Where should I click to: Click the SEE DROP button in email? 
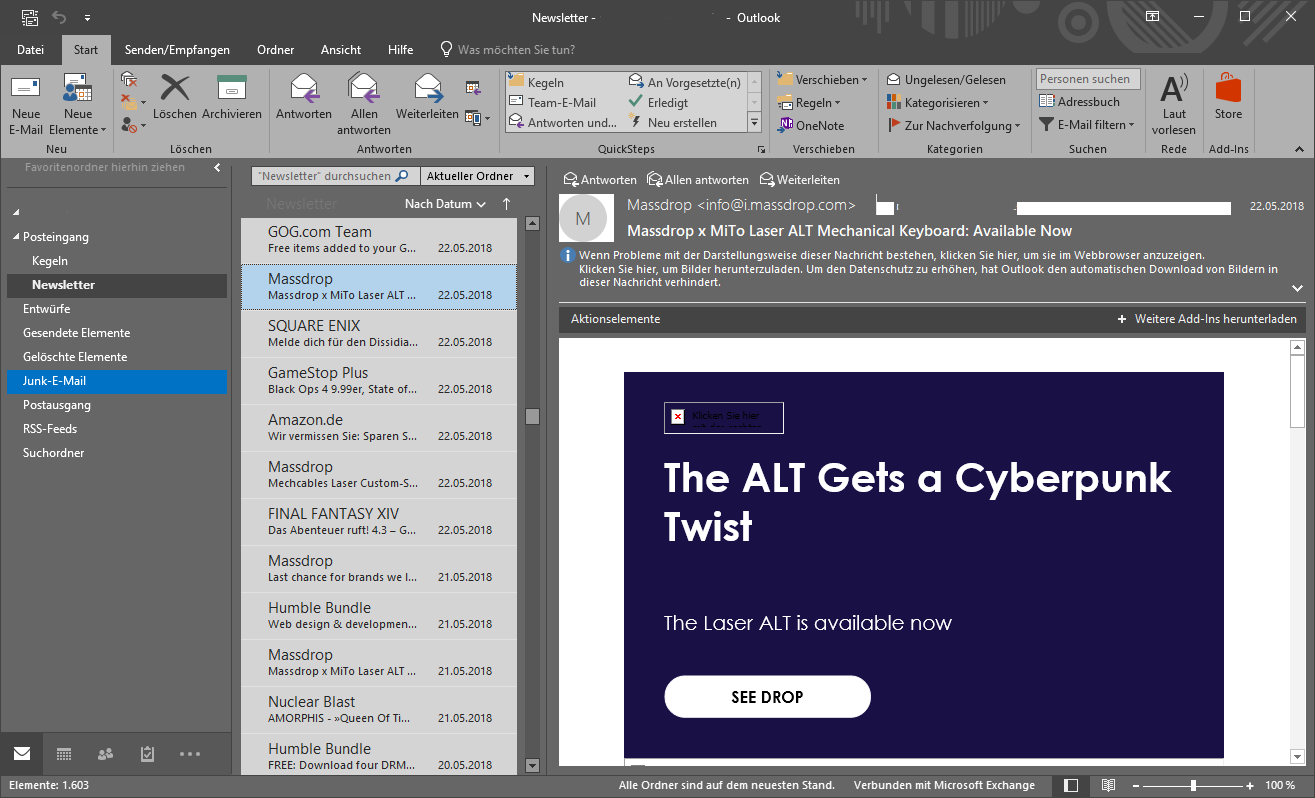click(x=767, y=697)
